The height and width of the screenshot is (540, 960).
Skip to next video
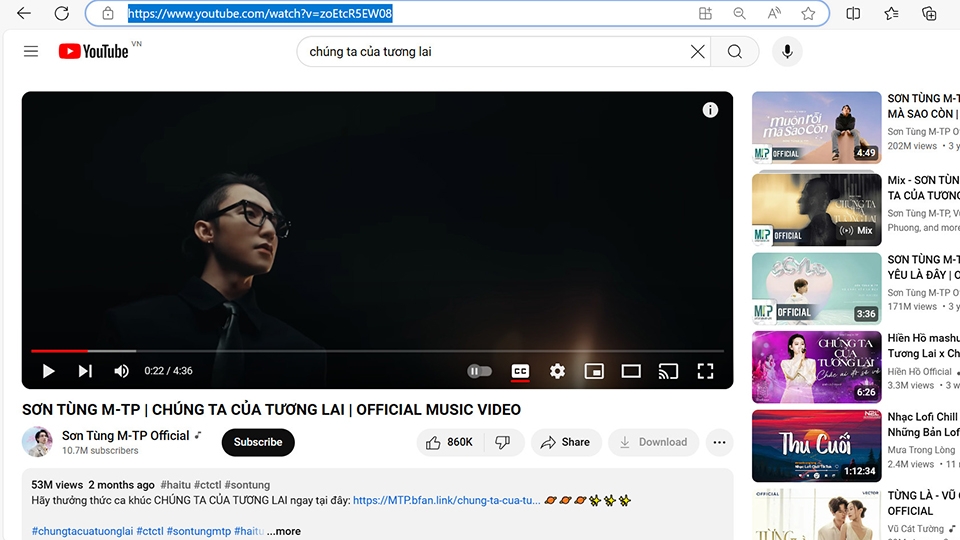(85, 371)
